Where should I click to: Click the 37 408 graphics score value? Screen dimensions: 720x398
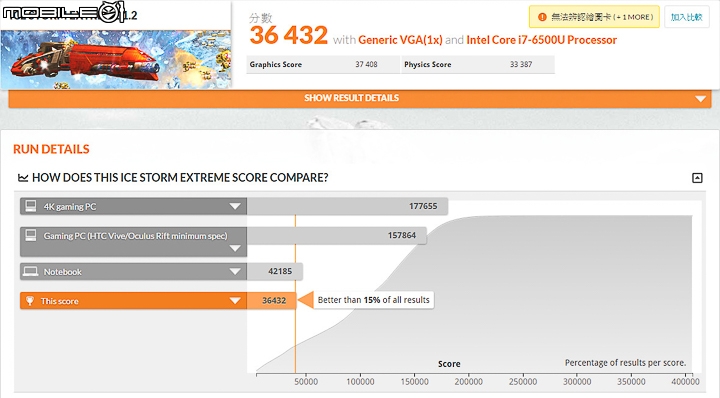coord(366,65)
